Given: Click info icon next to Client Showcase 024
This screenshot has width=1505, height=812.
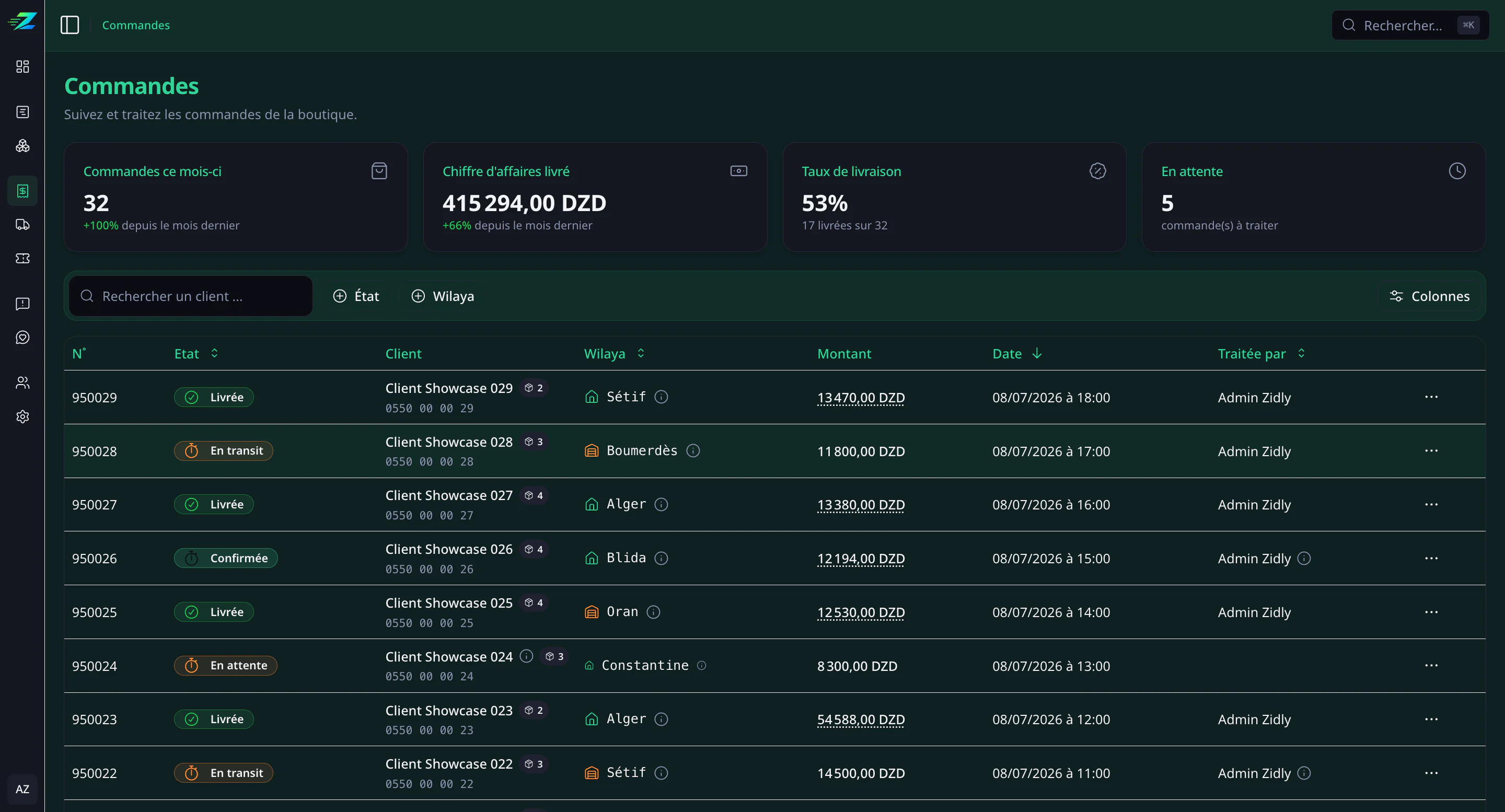Looking at the screenshot, I should [x=526, y=657].
